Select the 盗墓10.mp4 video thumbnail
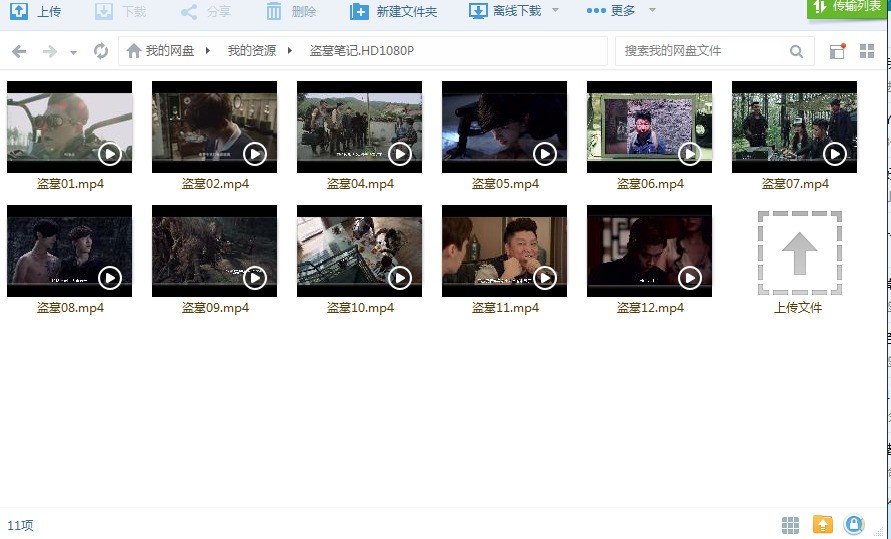Screen dimensions: 891x539 pos(359,250)
